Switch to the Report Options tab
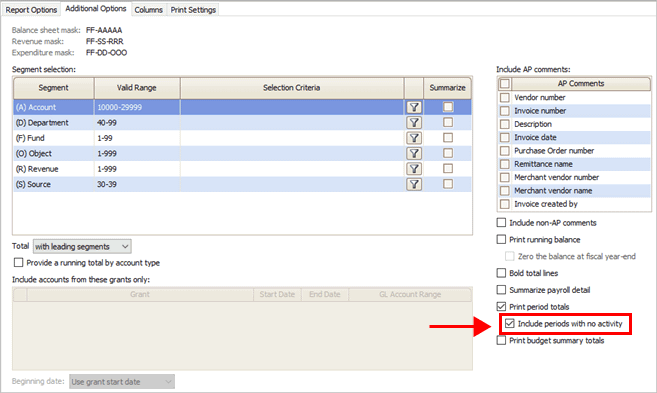Image resolution: width=657 pixels, height=393 pixels. (31, 10)
